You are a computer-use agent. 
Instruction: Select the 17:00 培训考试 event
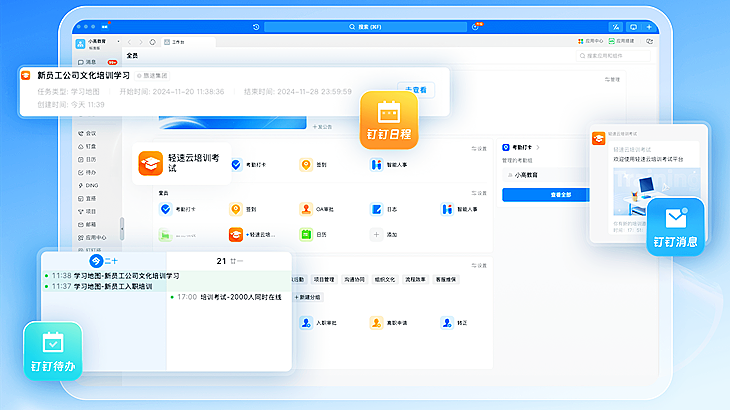click(226, 297)
